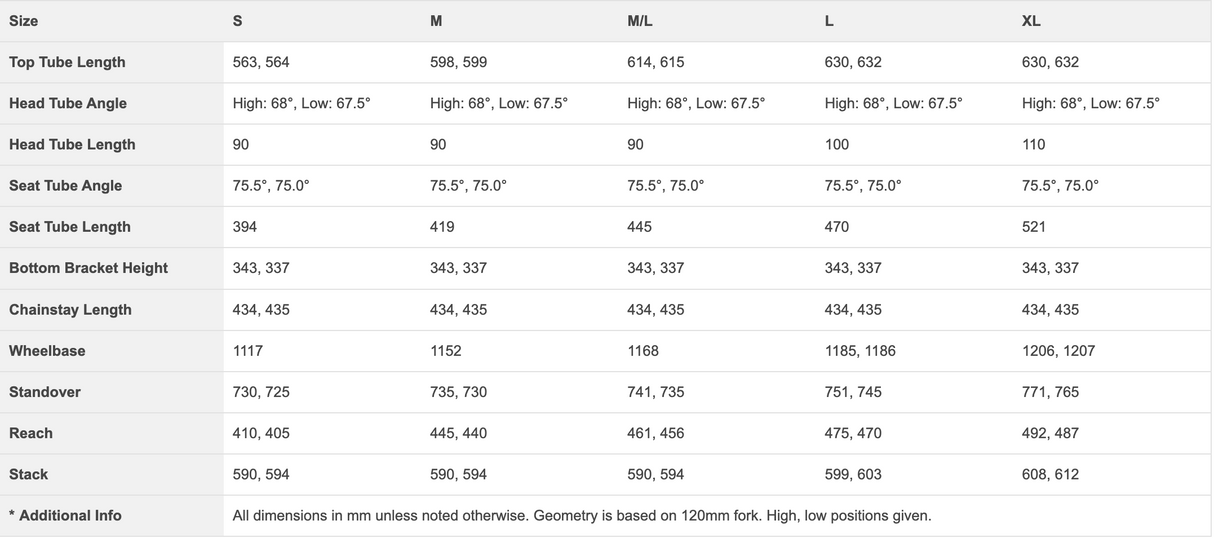Viewport: 1214px width, 538px height.
Task: Click the Wheelbase row label
Action: tap(47, 351)
